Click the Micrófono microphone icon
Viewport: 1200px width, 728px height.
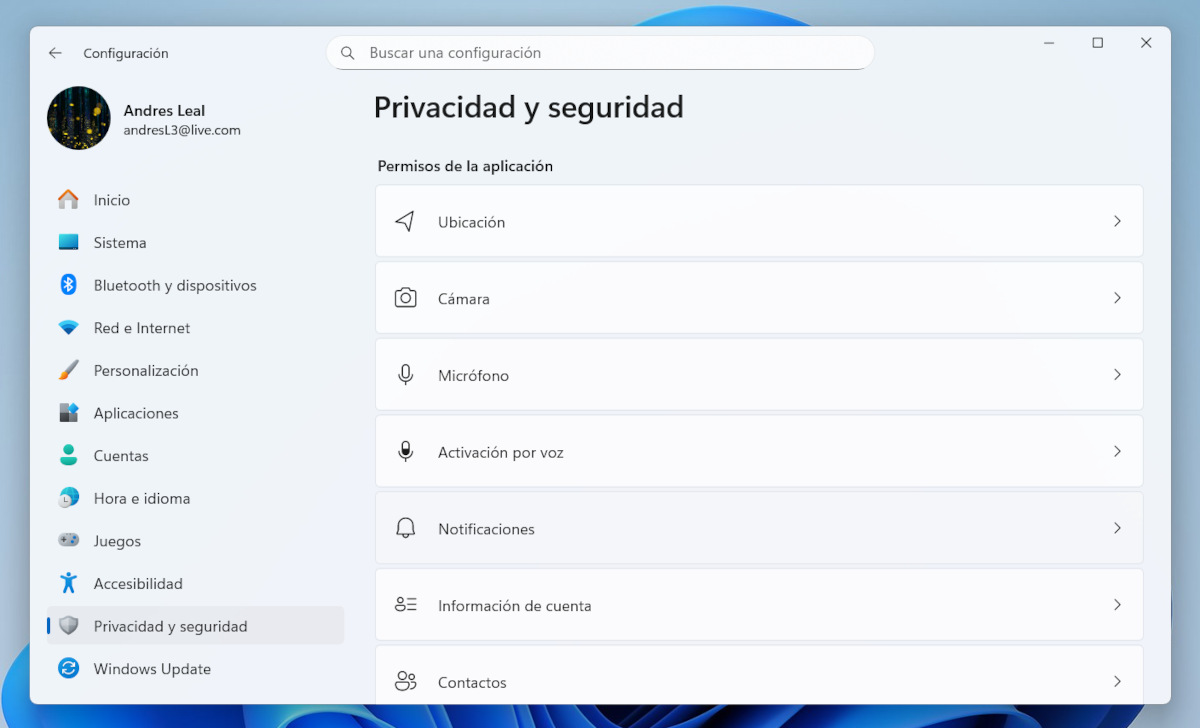(x=405, y=375)
